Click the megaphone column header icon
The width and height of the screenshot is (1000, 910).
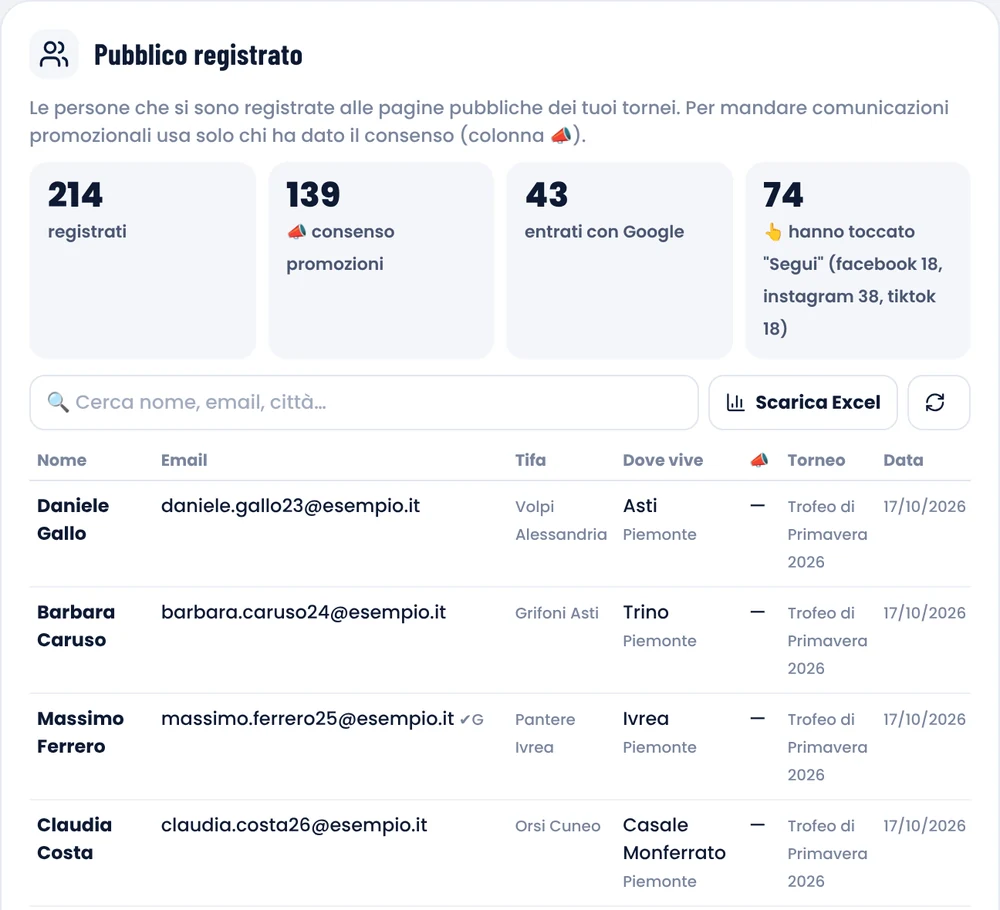759,460
